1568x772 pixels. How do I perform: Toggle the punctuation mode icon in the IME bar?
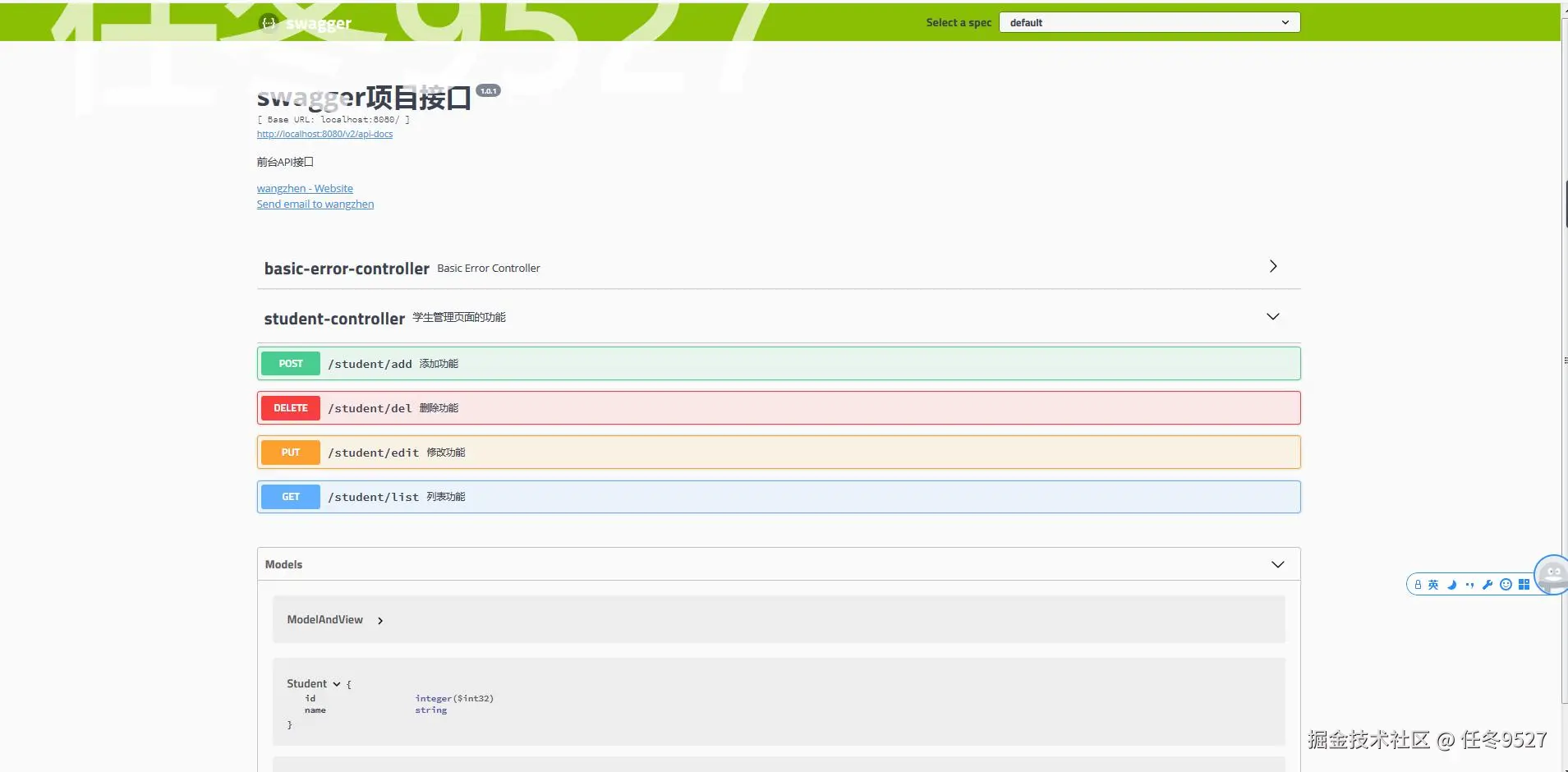point(1469,585)
